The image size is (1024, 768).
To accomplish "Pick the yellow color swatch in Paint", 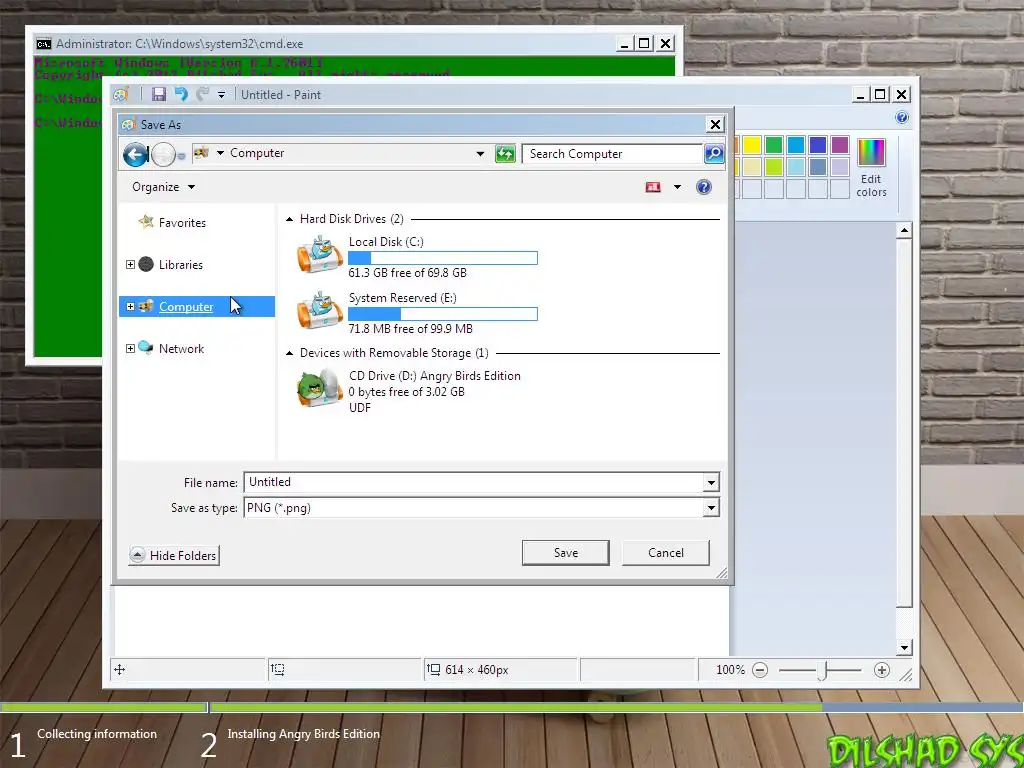I will pyautogui.click(x=752, y=145).
